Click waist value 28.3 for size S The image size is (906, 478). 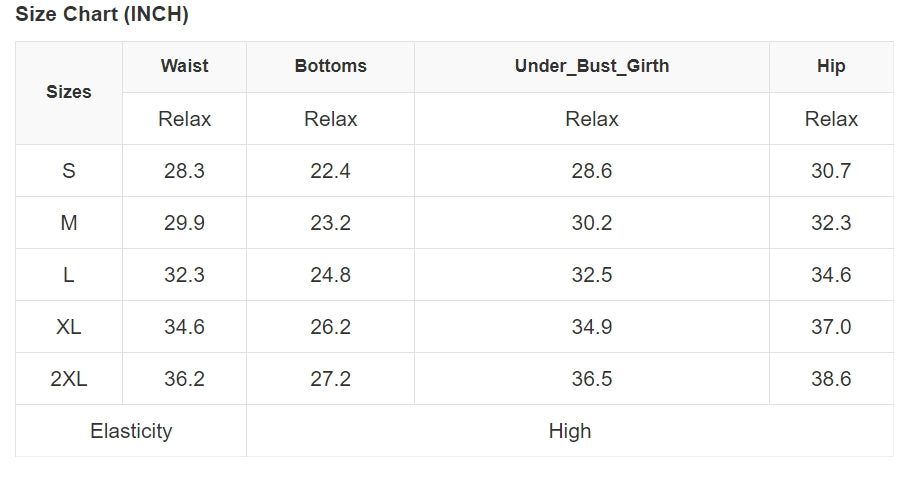coord(185,171)
